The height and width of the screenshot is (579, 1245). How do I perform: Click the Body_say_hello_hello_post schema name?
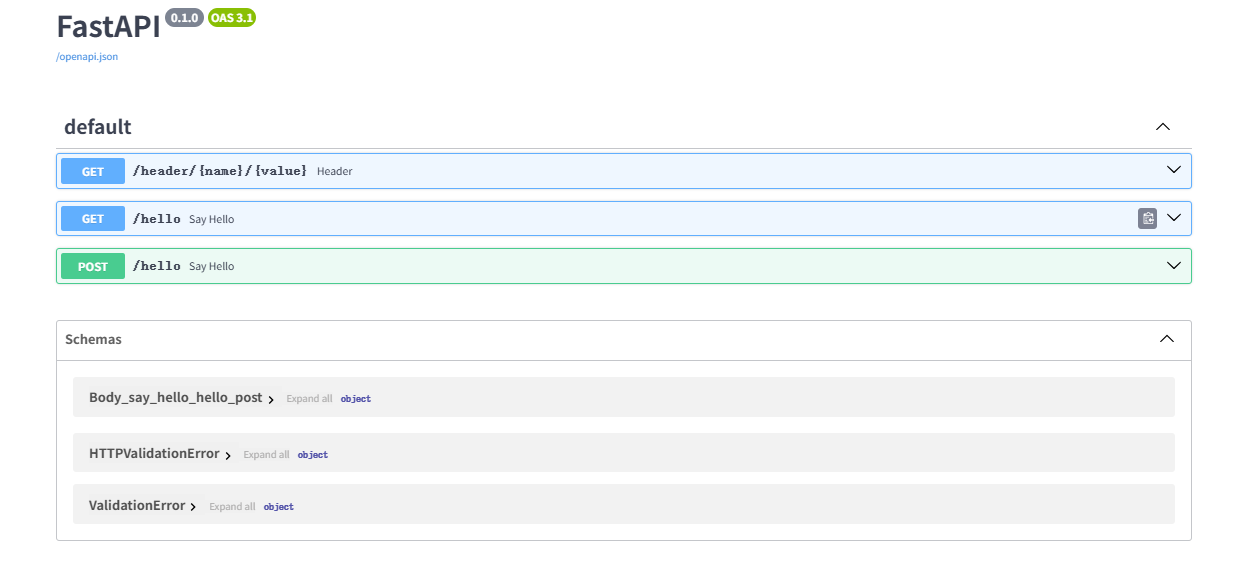[175, 398]
